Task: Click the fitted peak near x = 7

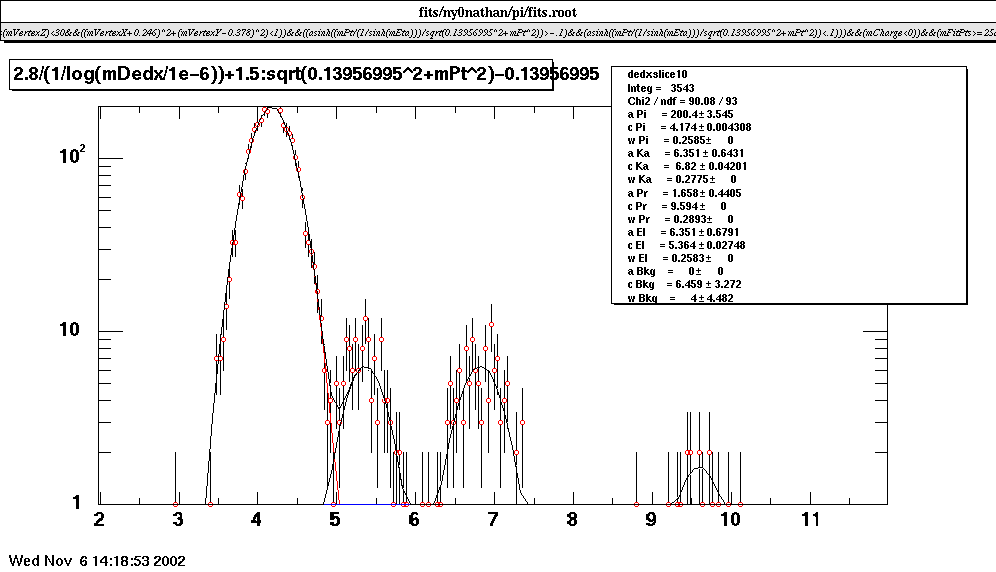Action: [483, 368]
